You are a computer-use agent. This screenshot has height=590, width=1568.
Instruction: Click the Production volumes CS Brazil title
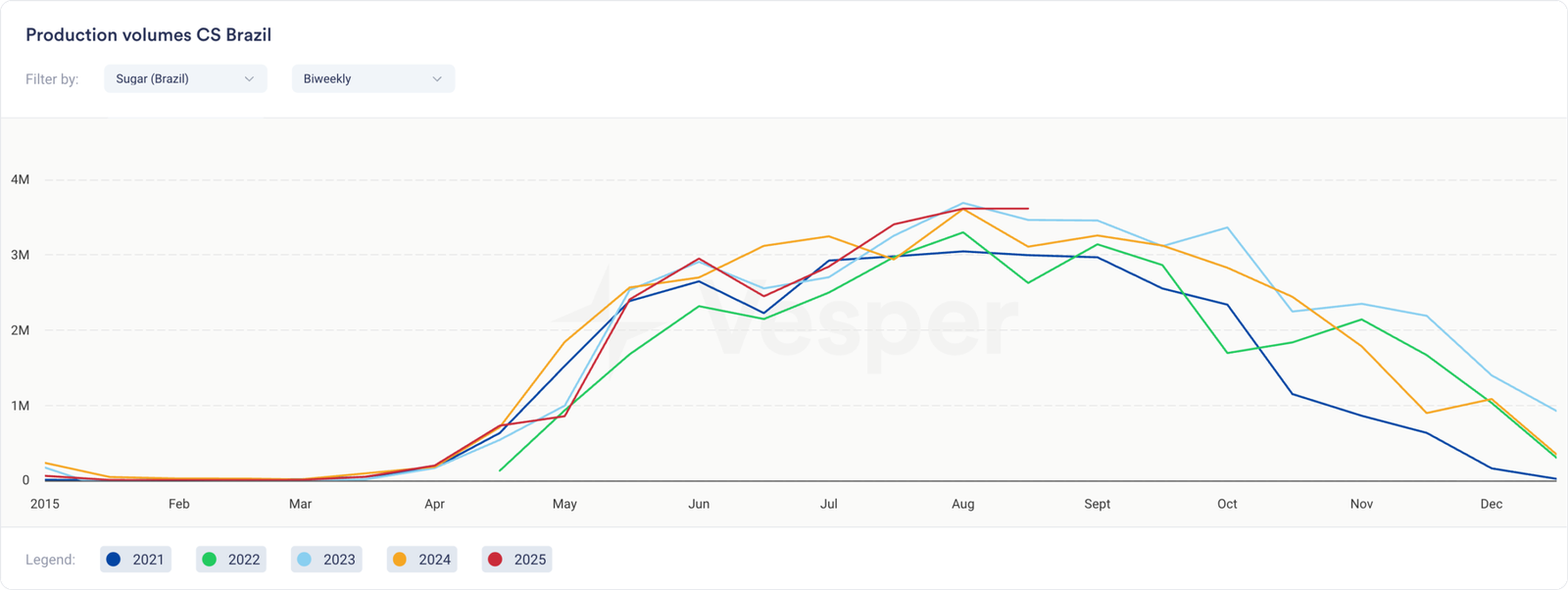(x=148, y=35)
